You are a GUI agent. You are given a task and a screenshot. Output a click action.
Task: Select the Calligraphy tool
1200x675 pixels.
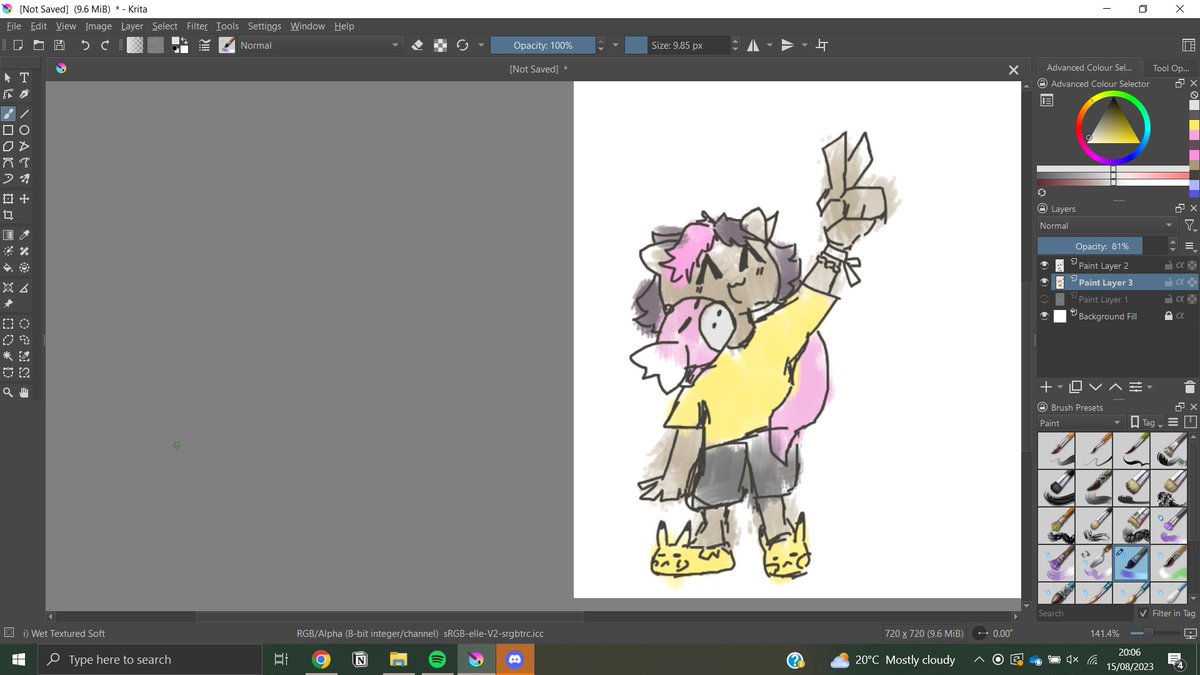(25, 94)
